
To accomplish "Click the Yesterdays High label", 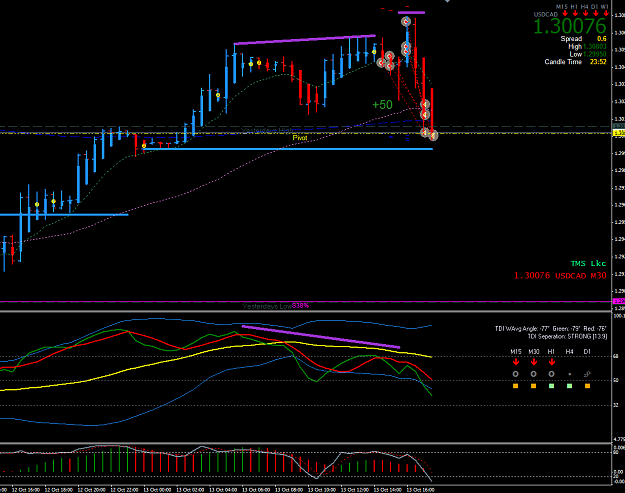I will click(267, 130).
